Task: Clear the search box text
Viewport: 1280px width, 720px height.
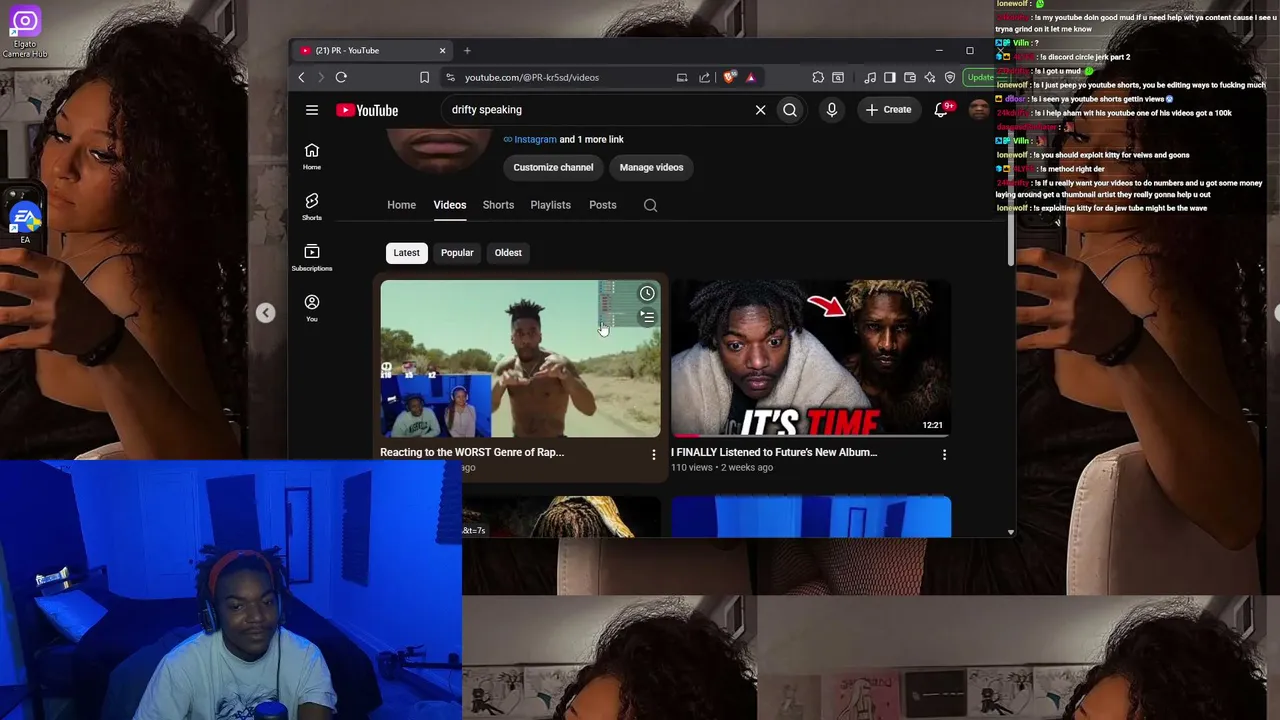Action: pyautogui.click(x=760, y=110)
